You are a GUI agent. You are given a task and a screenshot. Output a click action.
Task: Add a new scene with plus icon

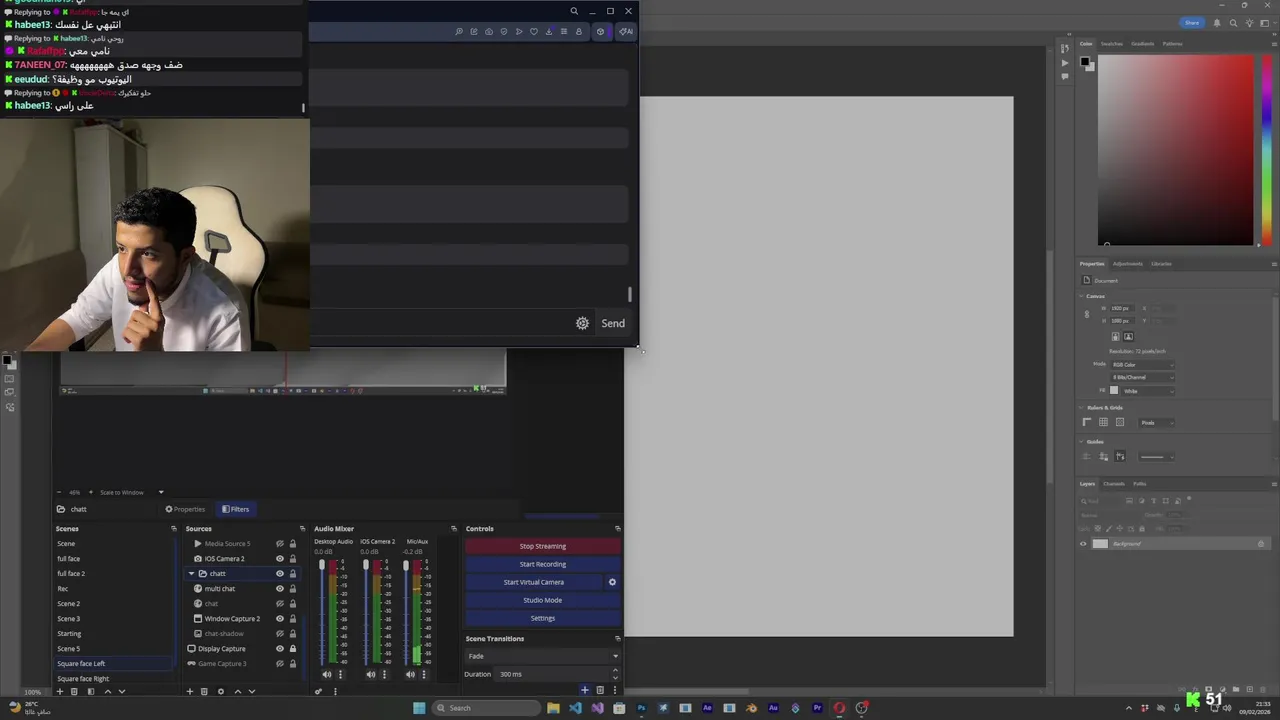click(59, 691)
